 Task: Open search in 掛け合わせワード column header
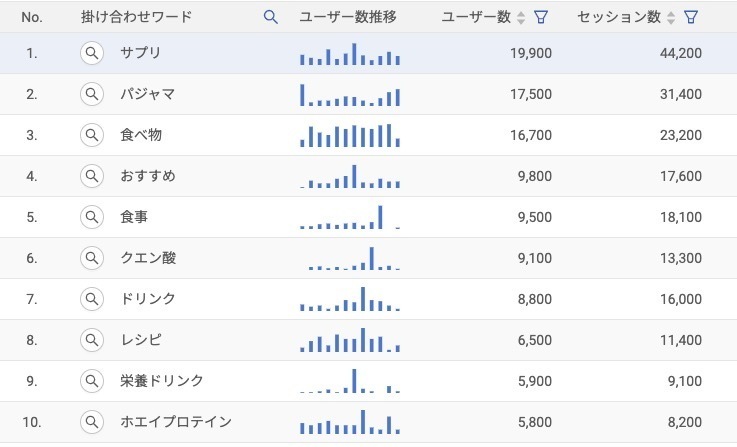[x=270, y=17]
